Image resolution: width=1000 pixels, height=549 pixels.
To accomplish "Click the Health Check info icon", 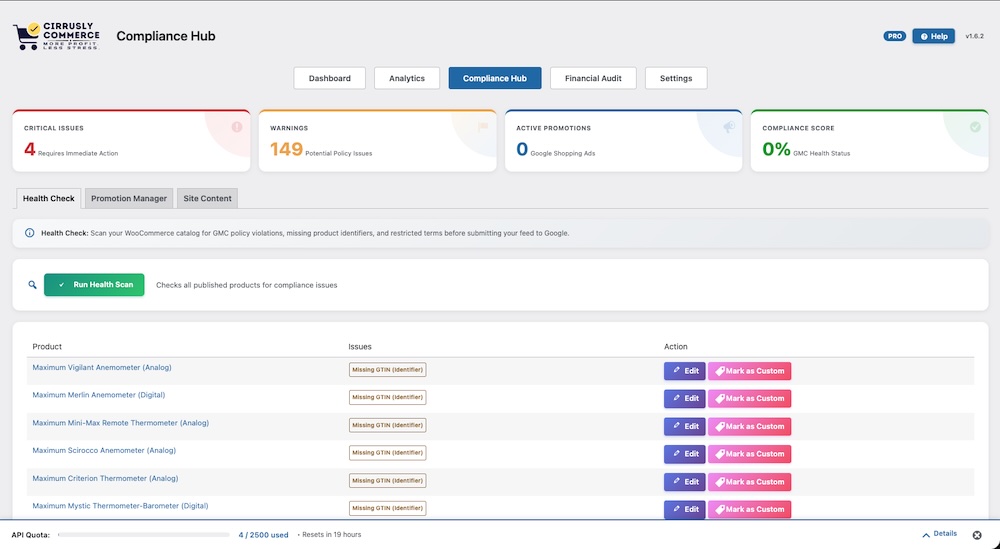I will (x=29, y=233).
